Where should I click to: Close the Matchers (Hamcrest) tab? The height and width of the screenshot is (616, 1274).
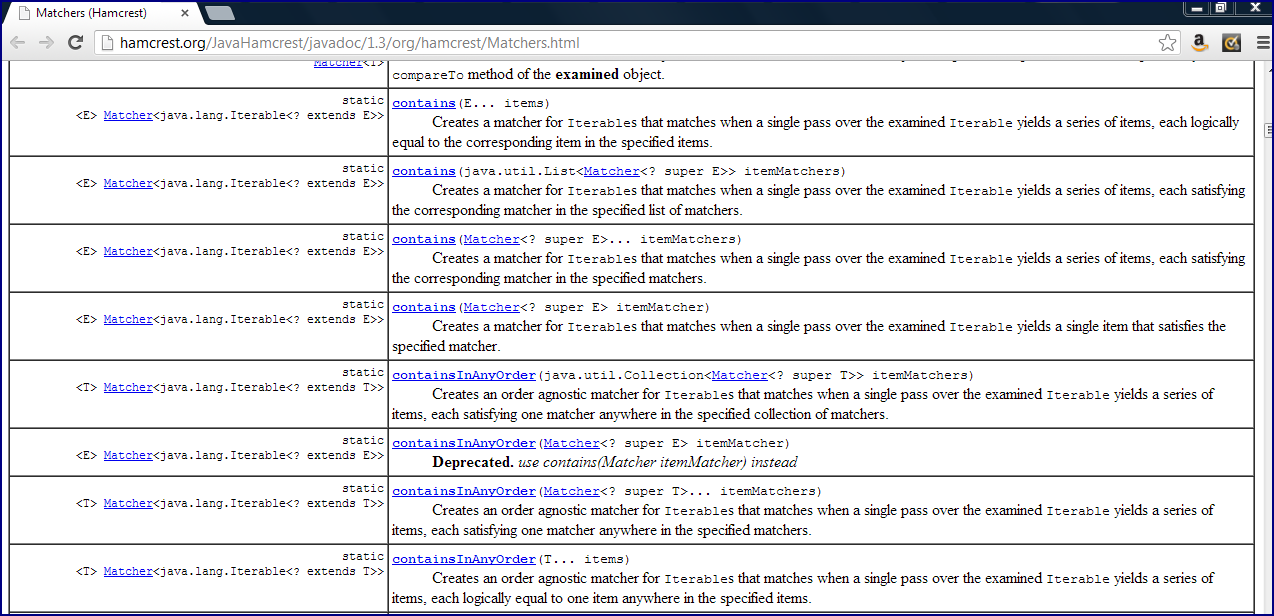pyautogui.click(x=184, y=13)
